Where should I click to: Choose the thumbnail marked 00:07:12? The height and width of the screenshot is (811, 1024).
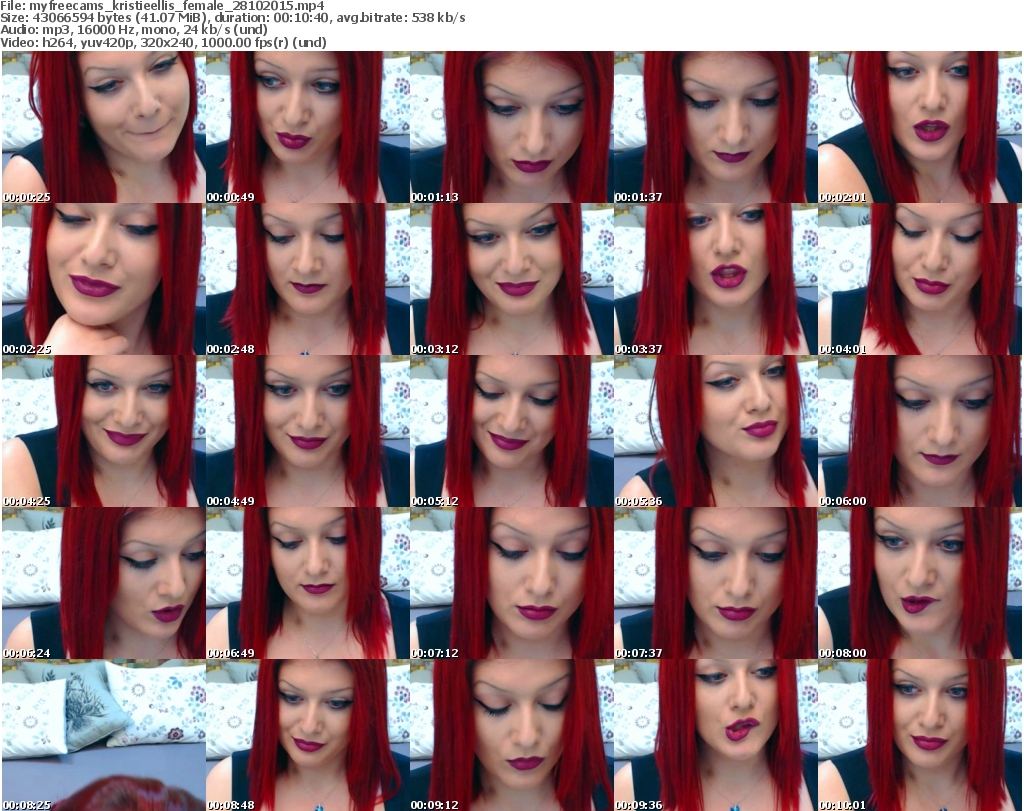pyautogui.click(x=511, y=584)
